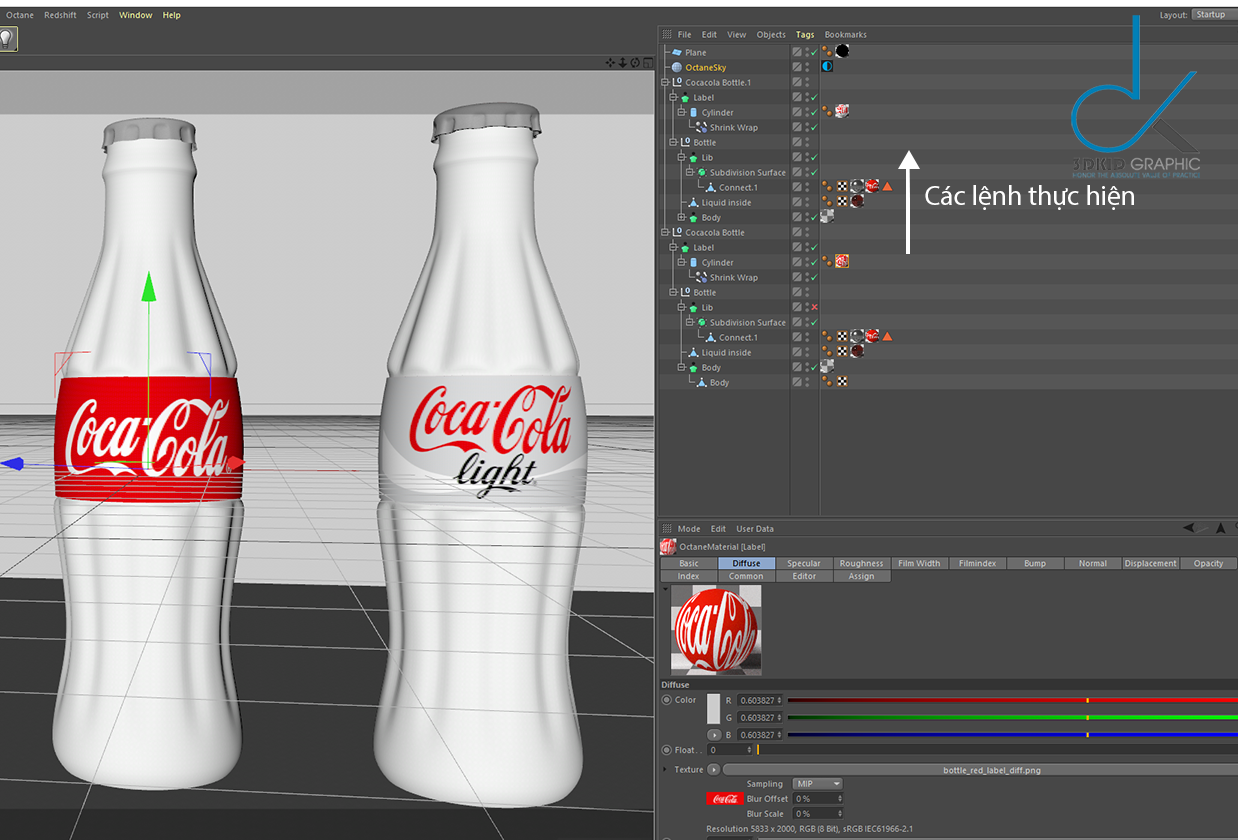Open the Window menu

tap(135, 15)
